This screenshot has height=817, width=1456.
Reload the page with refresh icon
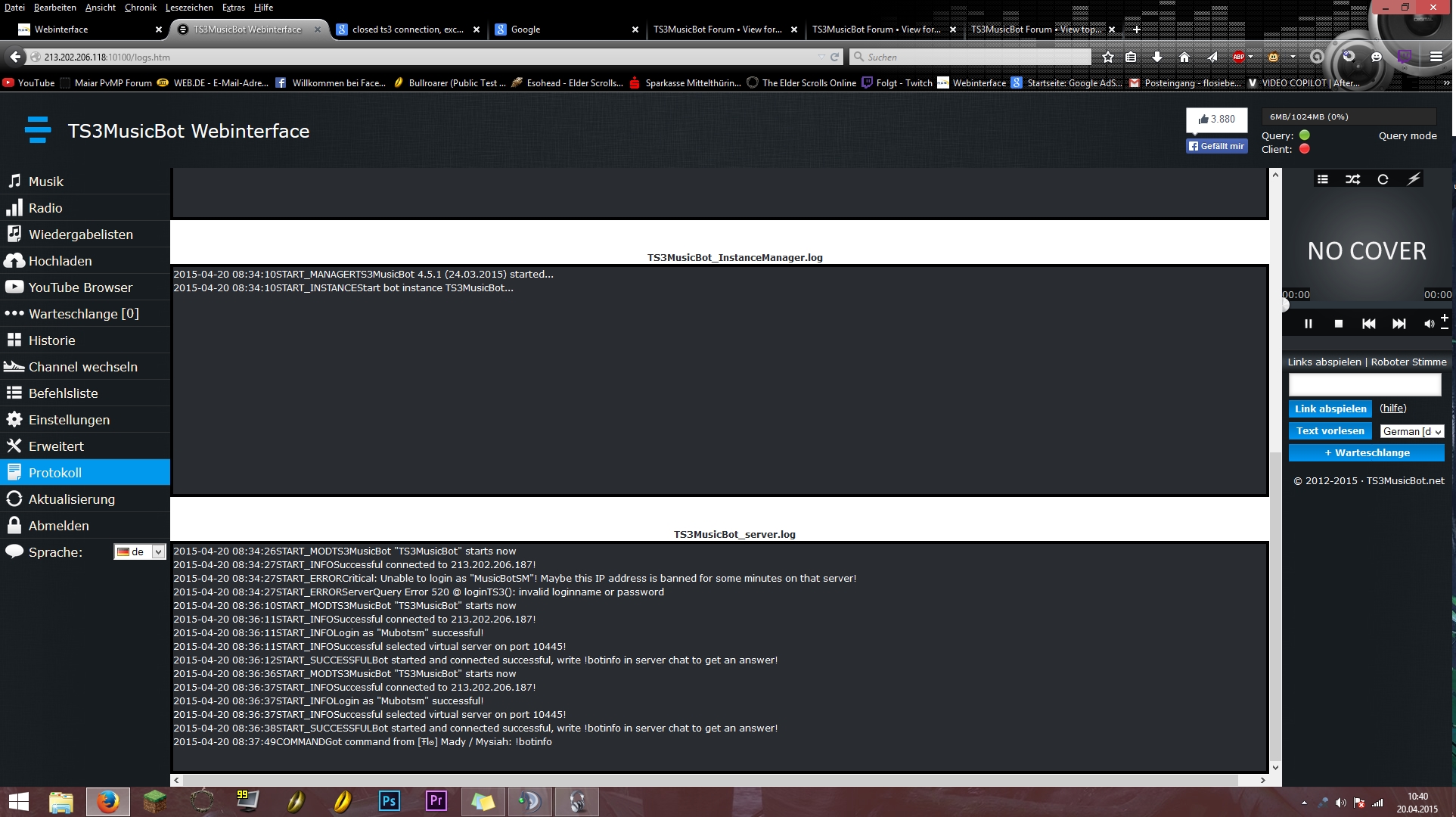835,57
